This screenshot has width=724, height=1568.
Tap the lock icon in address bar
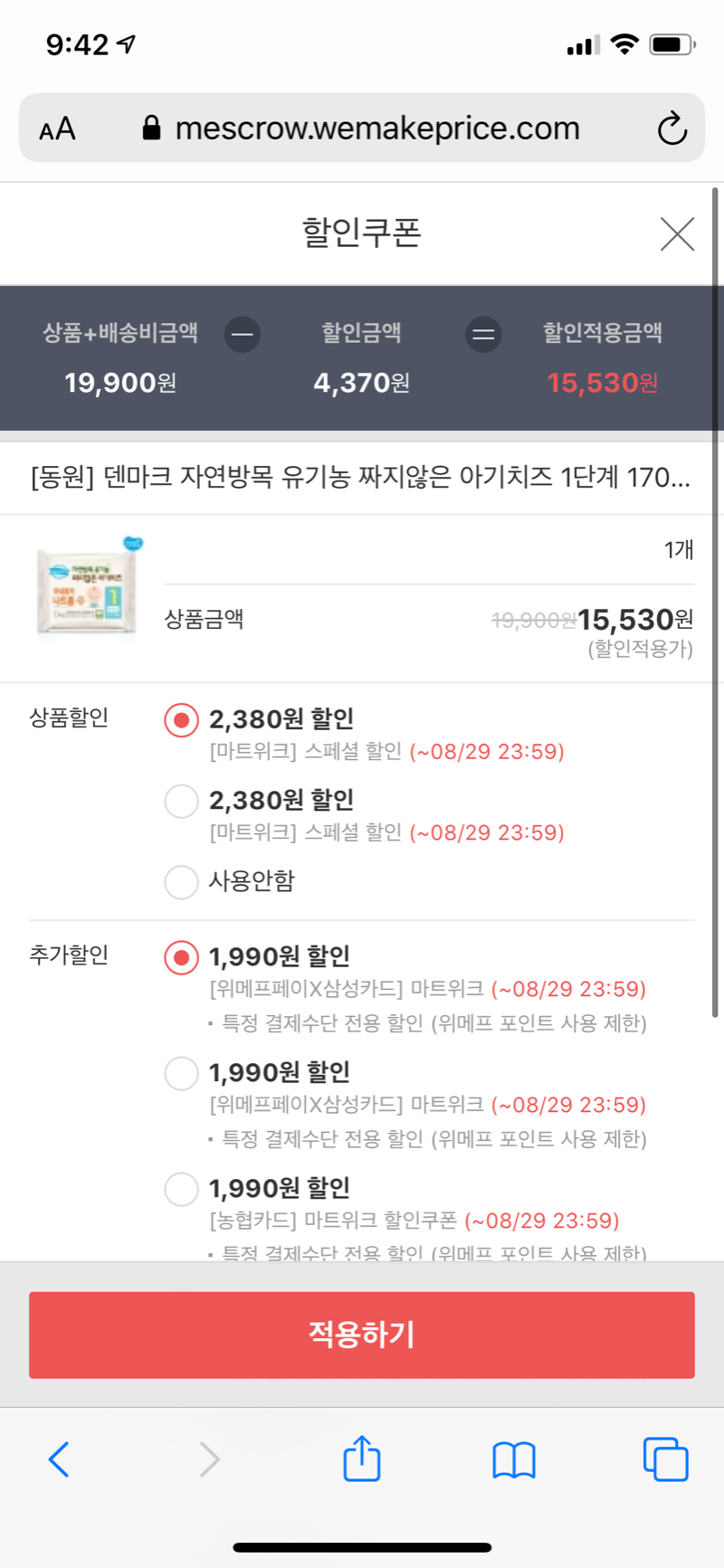[x=152, y=128]
